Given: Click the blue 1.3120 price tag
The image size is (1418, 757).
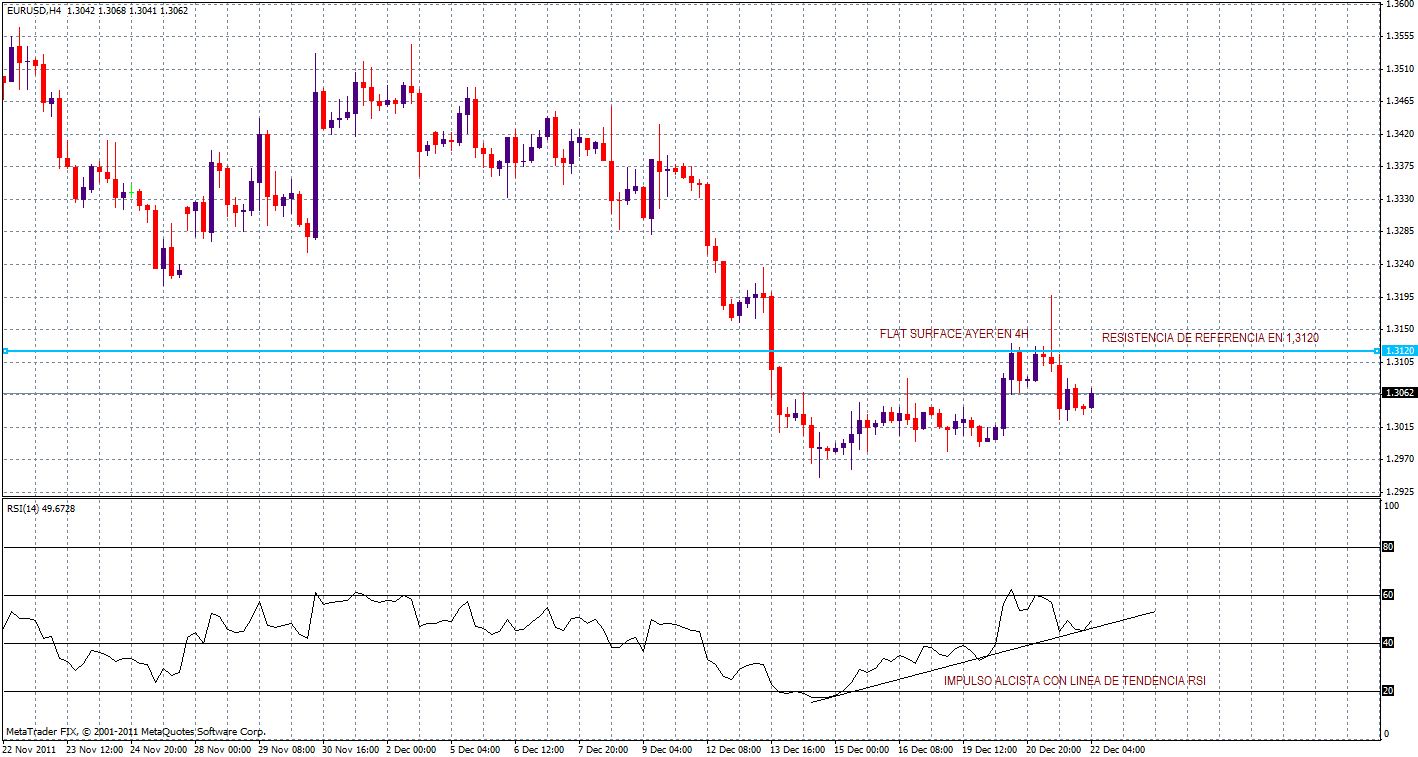Looking at the screenshot, I should tap(1400, 351).
